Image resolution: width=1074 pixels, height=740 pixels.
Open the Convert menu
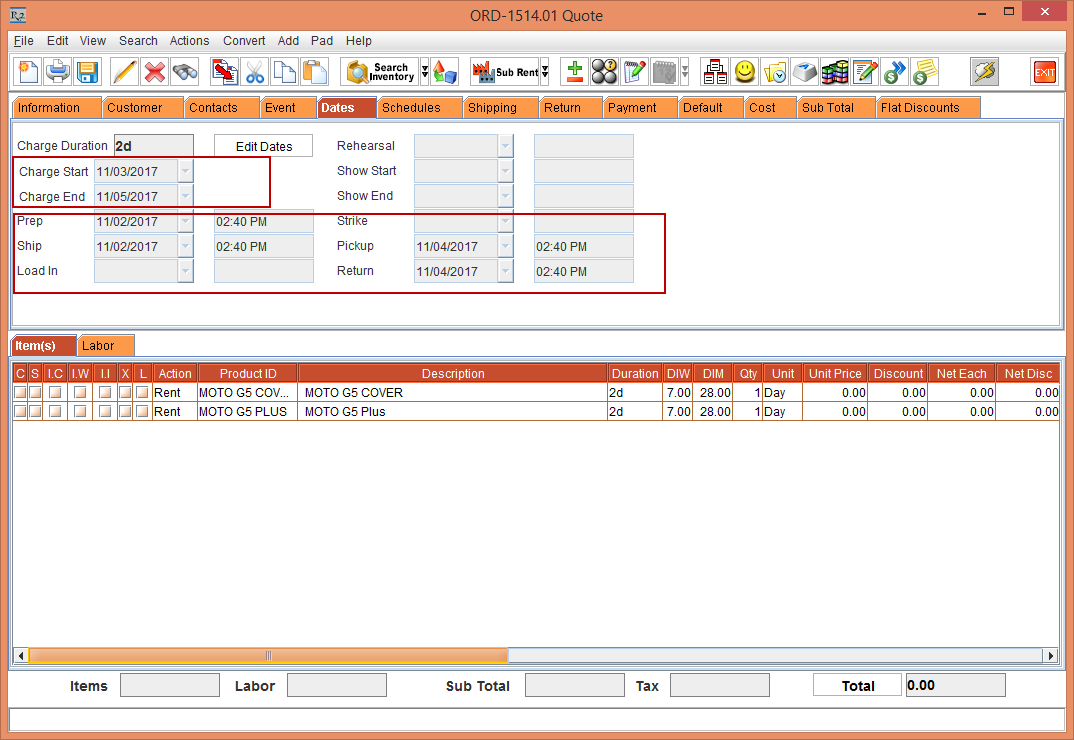click(x=244, y=41)
